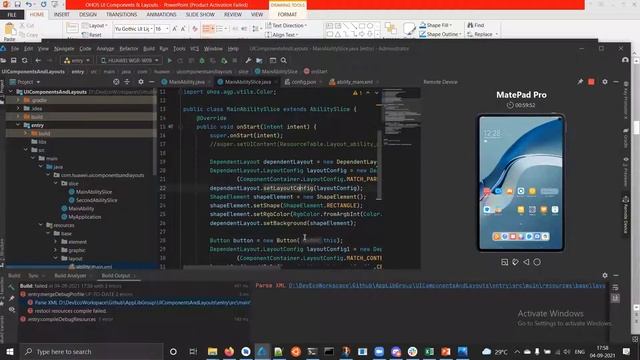Open the Build menu in the IDE
The width and height of the screenshot is (640, 360).
click(x=149, y=49)
